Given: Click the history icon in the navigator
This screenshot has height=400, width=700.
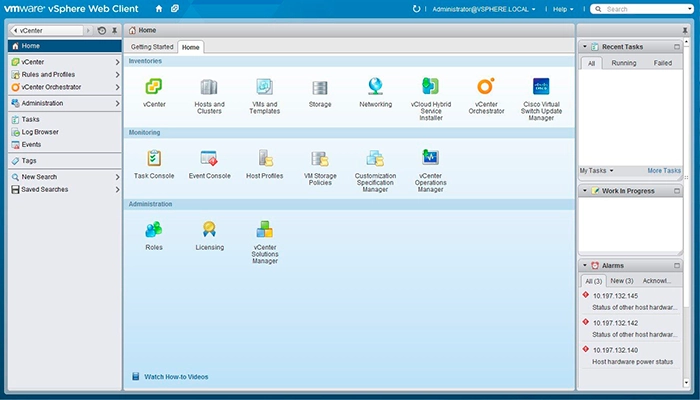Looking at the screenshot, I should [102, 30].
